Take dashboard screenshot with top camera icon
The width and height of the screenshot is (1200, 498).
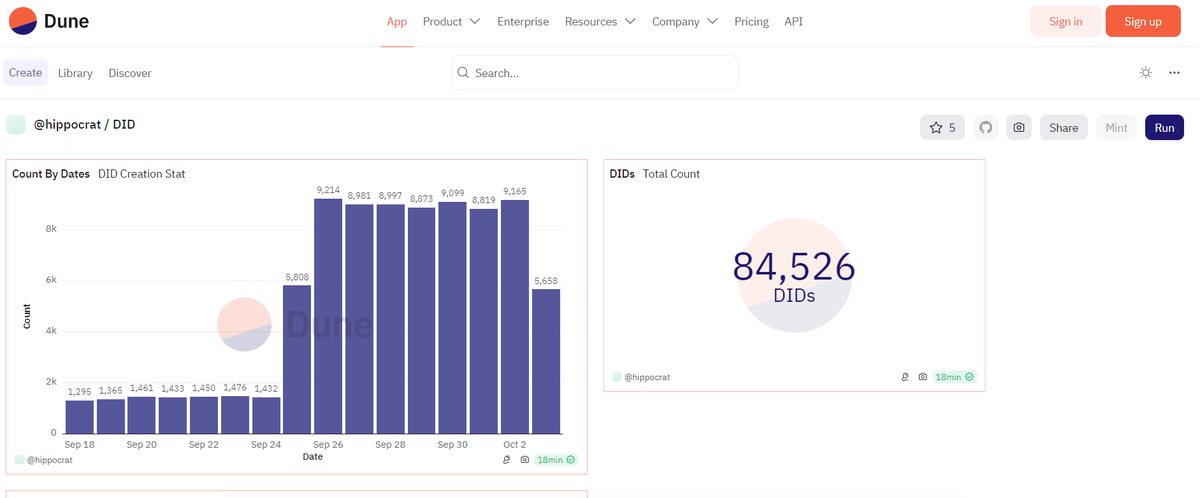[x=1019, y=128]
